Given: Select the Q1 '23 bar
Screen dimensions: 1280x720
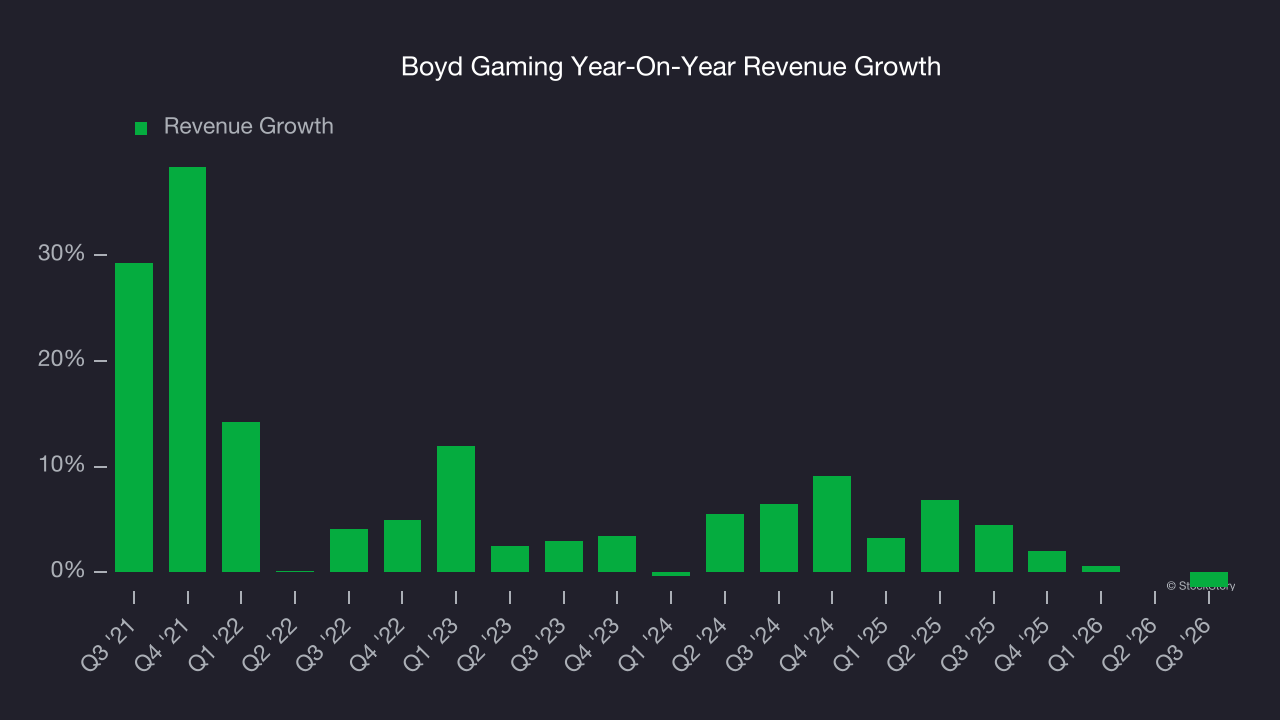Looking at the screenshot, I should 456,509.
